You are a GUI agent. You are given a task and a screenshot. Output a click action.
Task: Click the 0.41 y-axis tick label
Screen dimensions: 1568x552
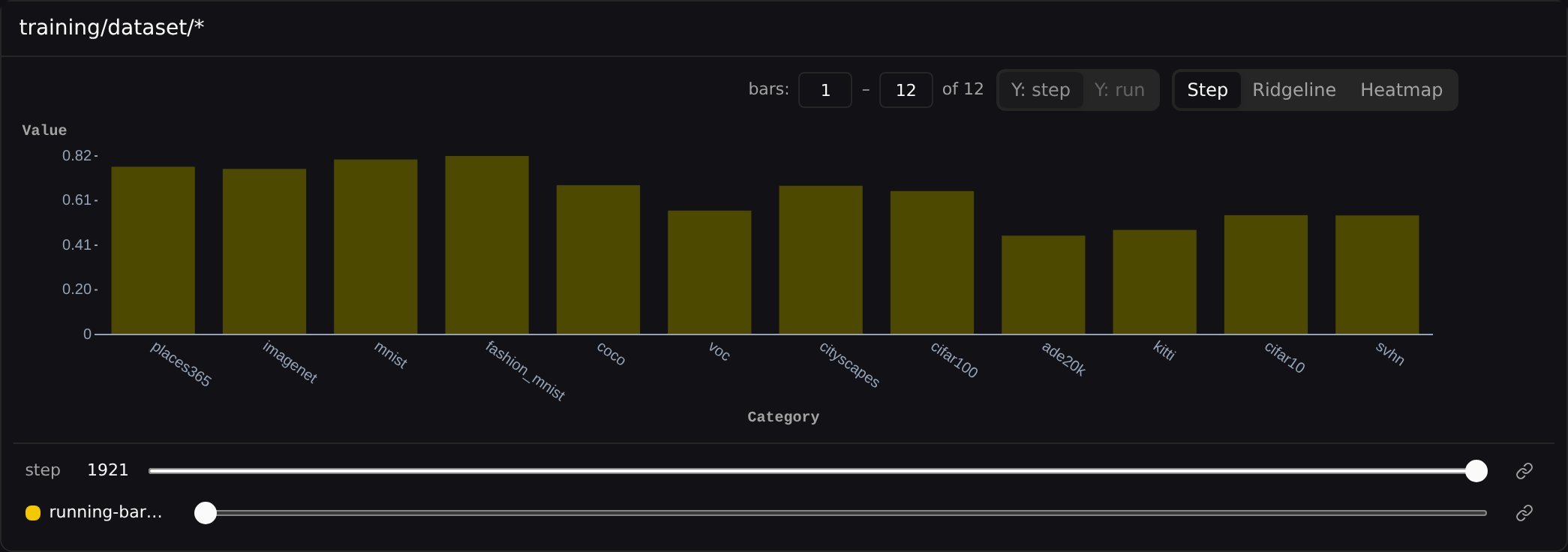tap(77, 245)
